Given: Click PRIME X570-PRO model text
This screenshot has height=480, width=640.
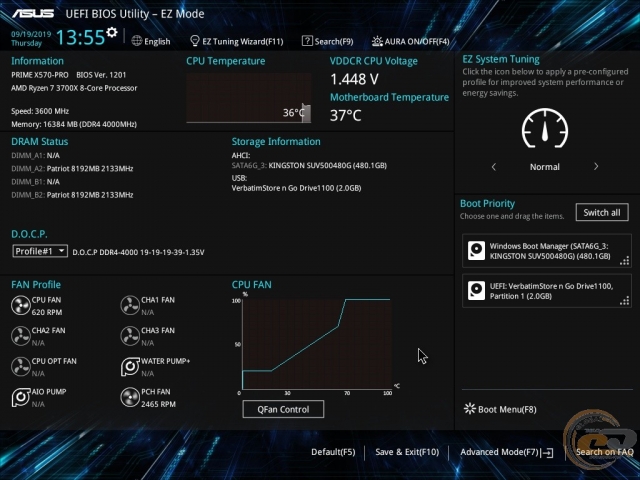Looking at the screenshot, I should click(x=40, y=75).
